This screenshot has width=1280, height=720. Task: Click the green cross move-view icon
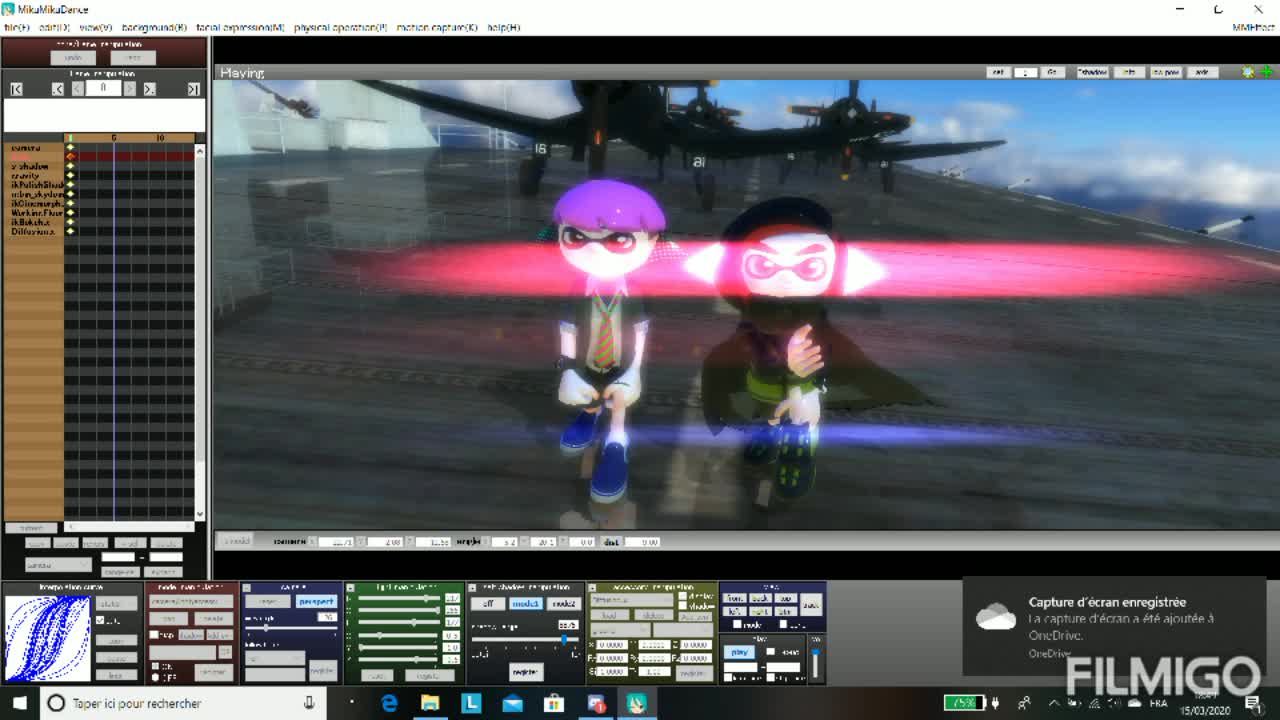(1267, 72)
